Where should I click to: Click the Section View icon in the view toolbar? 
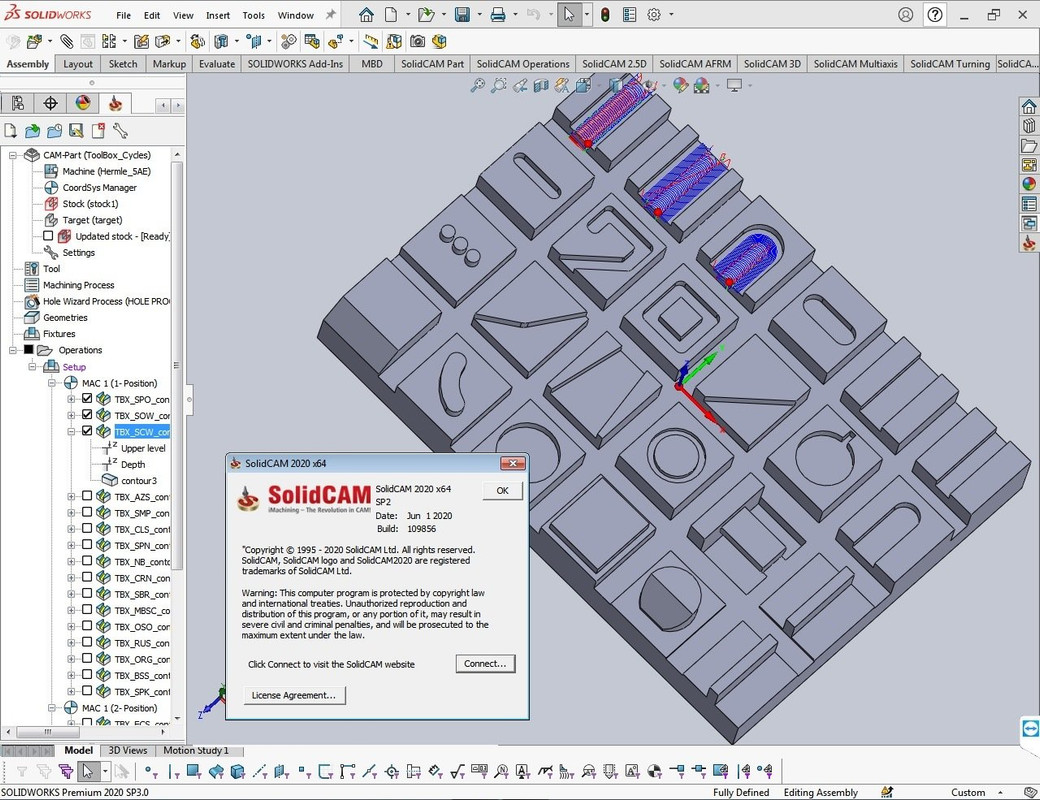click(x=541, y=85)
